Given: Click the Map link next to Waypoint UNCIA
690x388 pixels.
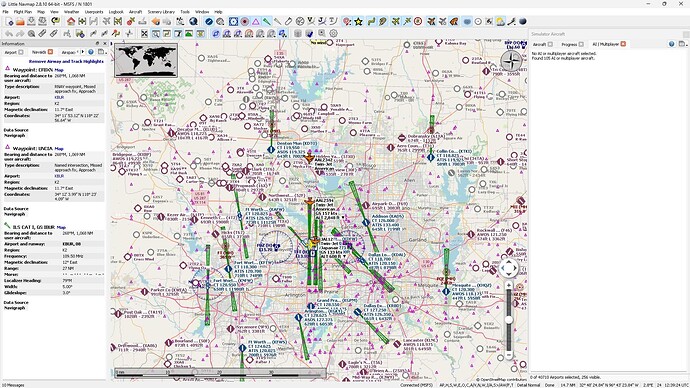Looking at the screenshot, I should (59, 149).
